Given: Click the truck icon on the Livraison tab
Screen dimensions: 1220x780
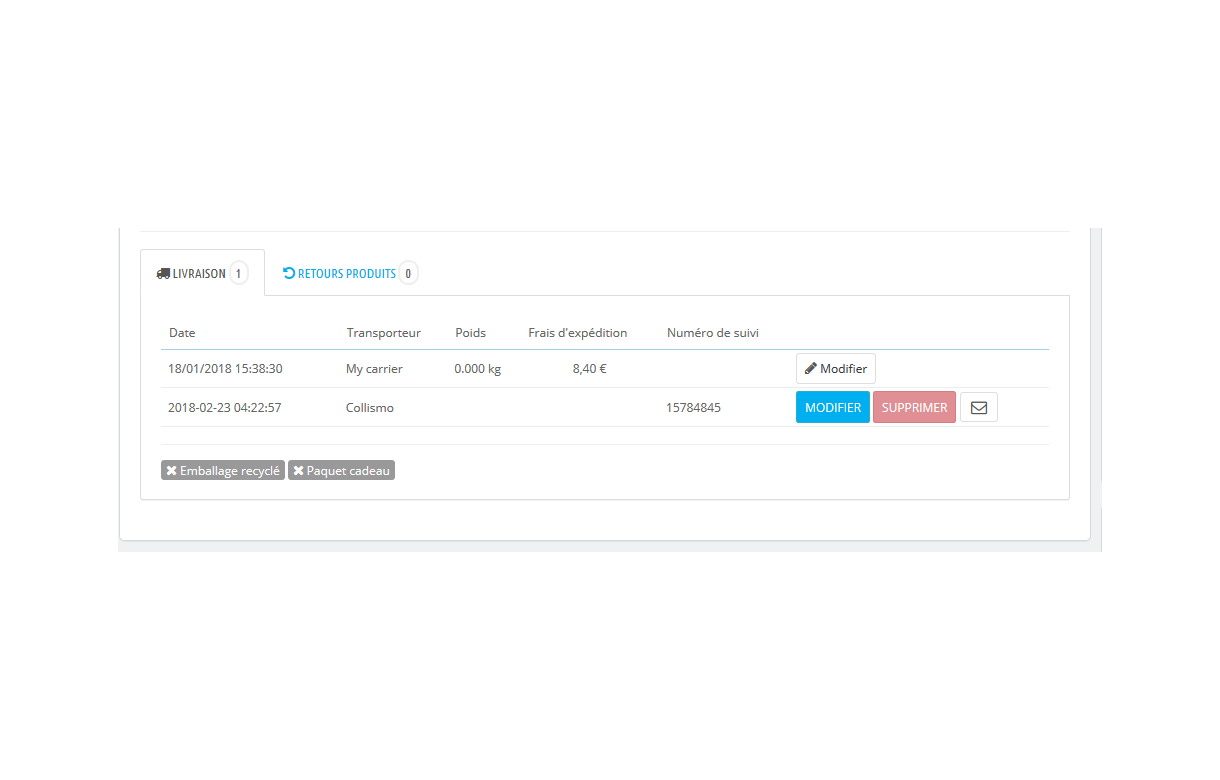Looking at the screenshot, I should point(164,272).
